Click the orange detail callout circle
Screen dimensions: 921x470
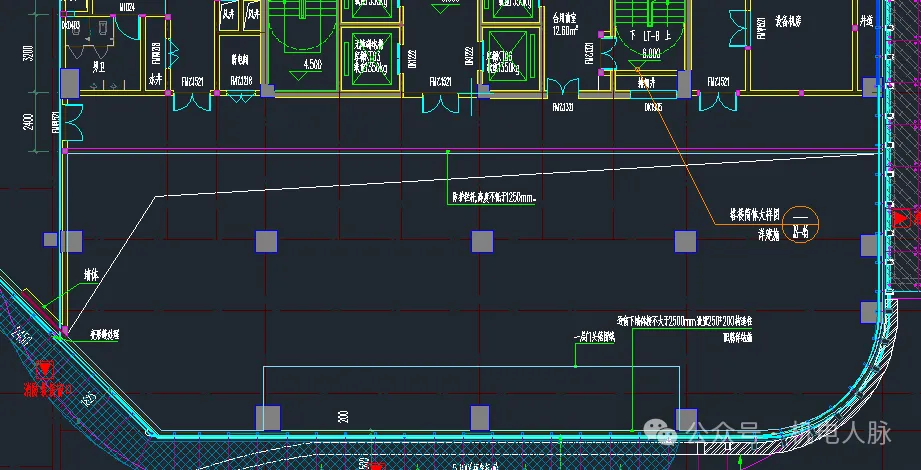(x=799, y=217)
